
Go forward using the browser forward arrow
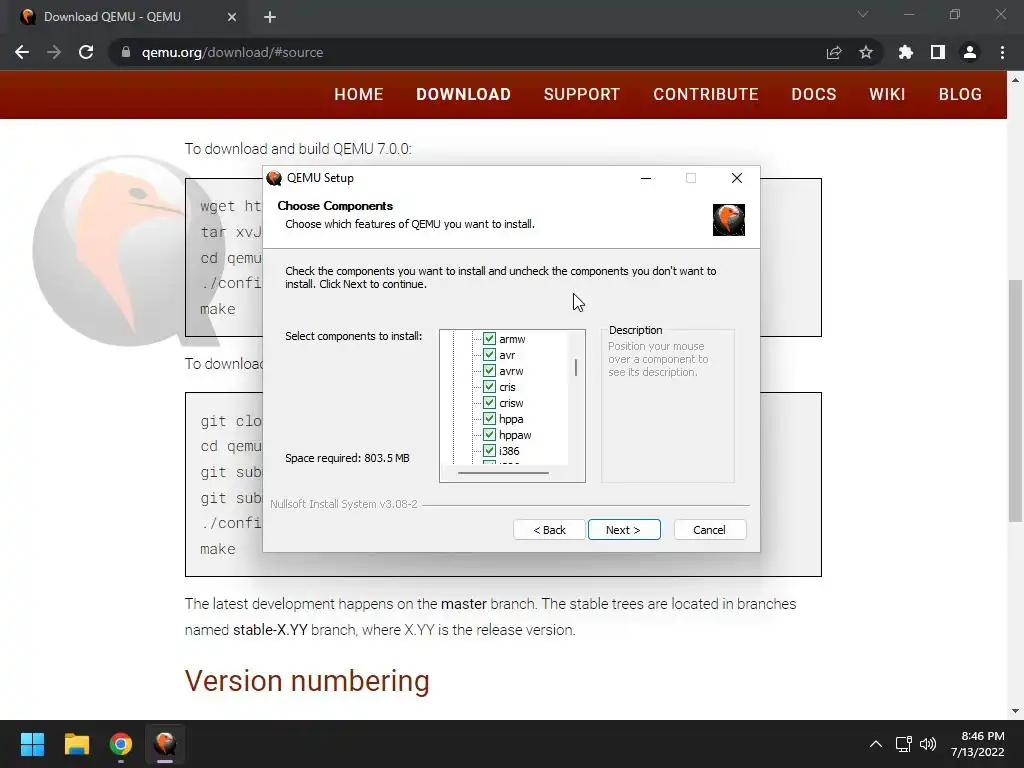tap(54, 52)
